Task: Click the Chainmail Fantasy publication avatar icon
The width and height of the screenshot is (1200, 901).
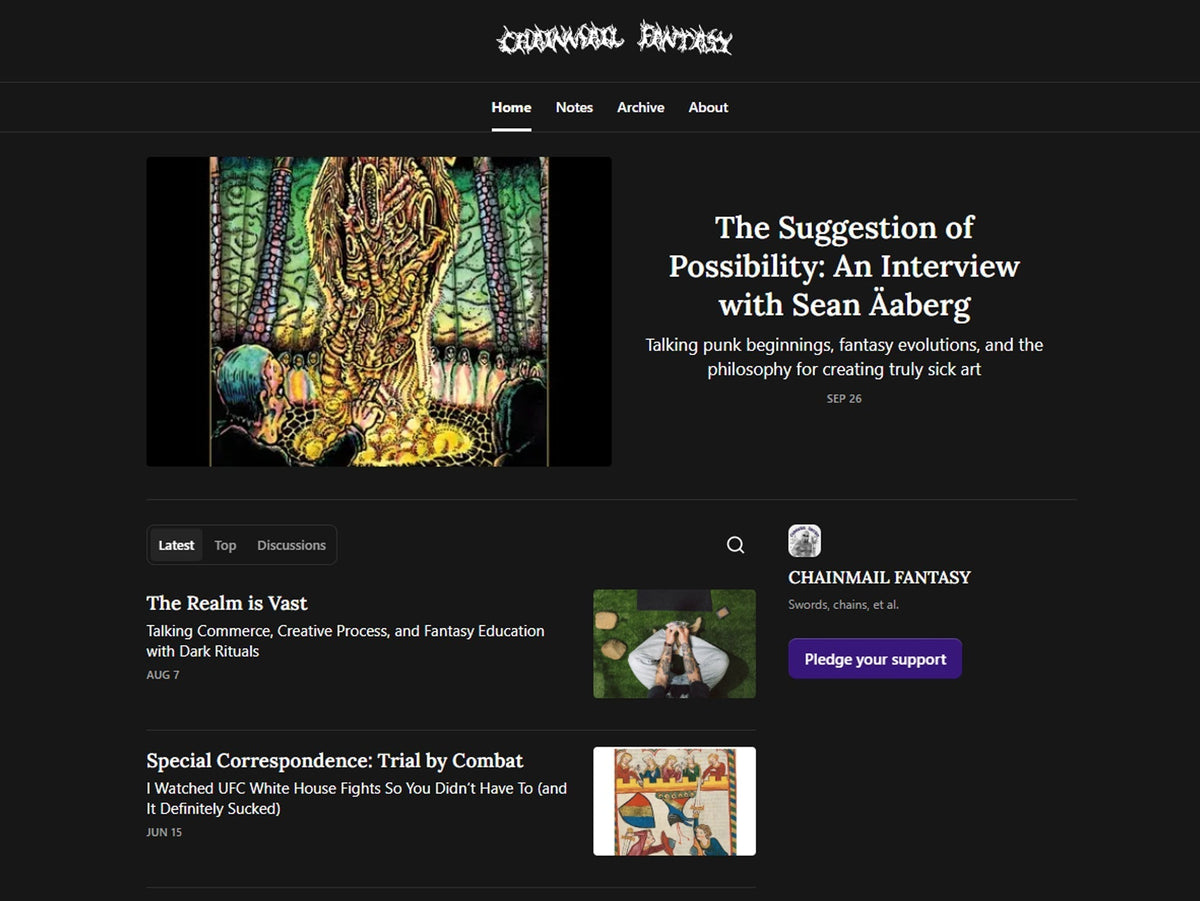Action: coord(805,541)
